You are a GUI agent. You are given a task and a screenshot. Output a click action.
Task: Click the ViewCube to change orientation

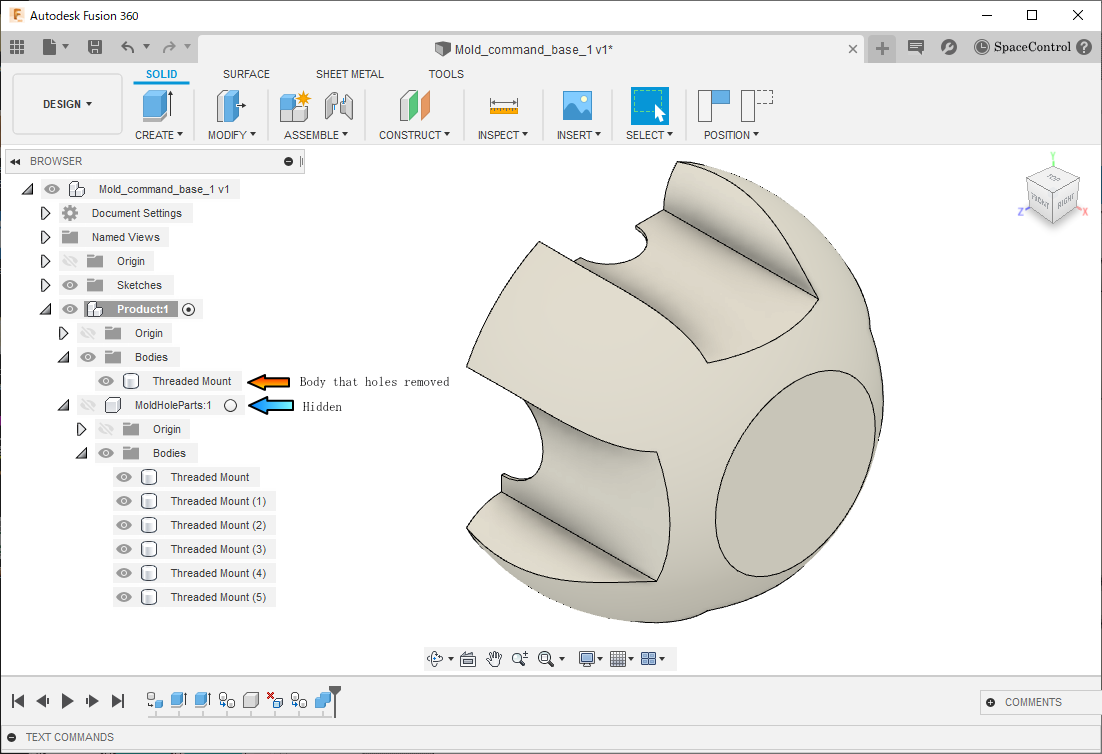point(1052,197)
